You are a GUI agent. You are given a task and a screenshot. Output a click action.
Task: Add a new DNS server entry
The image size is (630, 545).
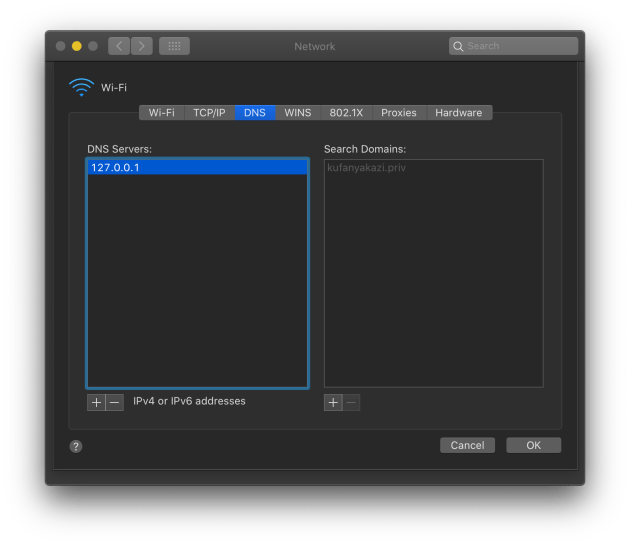[96, 402]
